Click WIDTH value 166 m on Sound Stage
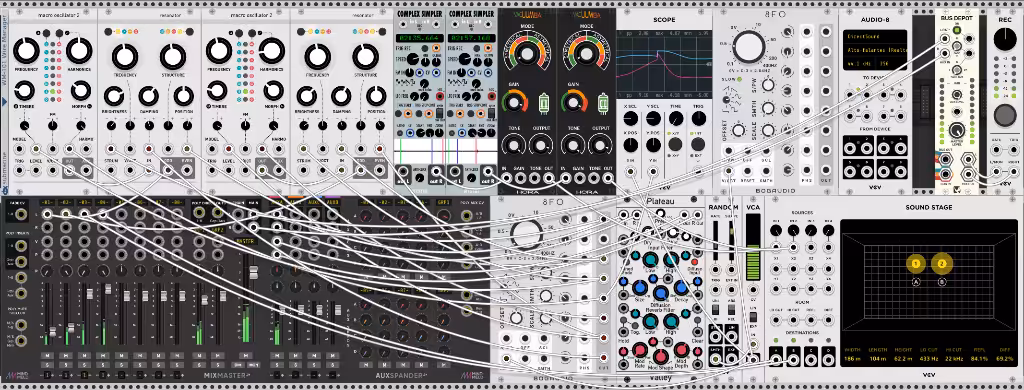Image resolution: width=1024 pixels, height=390 pixels. [852, 359]
